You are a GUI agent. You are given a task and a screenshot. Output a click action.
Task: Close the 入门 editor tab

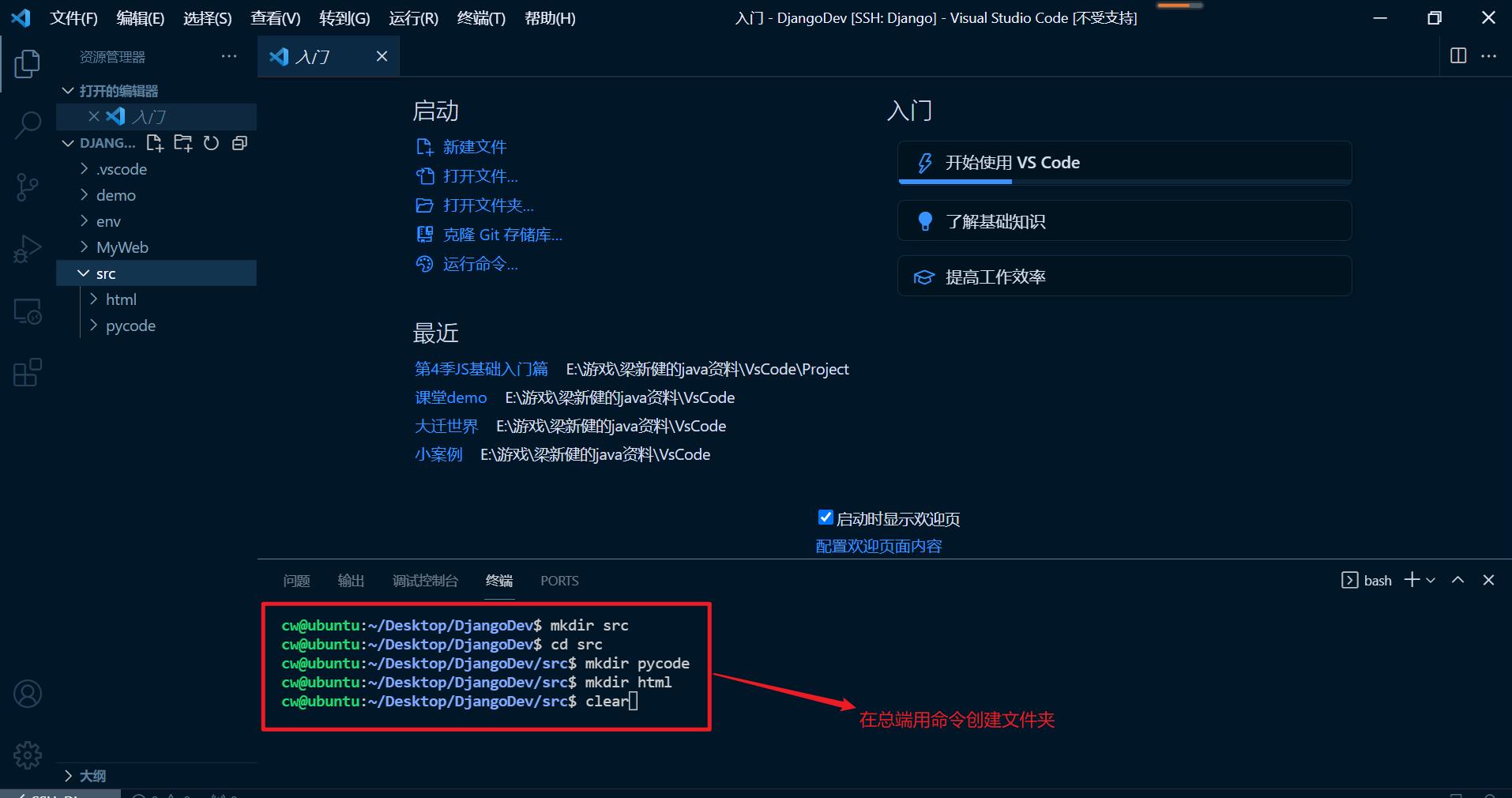[382, 56]
